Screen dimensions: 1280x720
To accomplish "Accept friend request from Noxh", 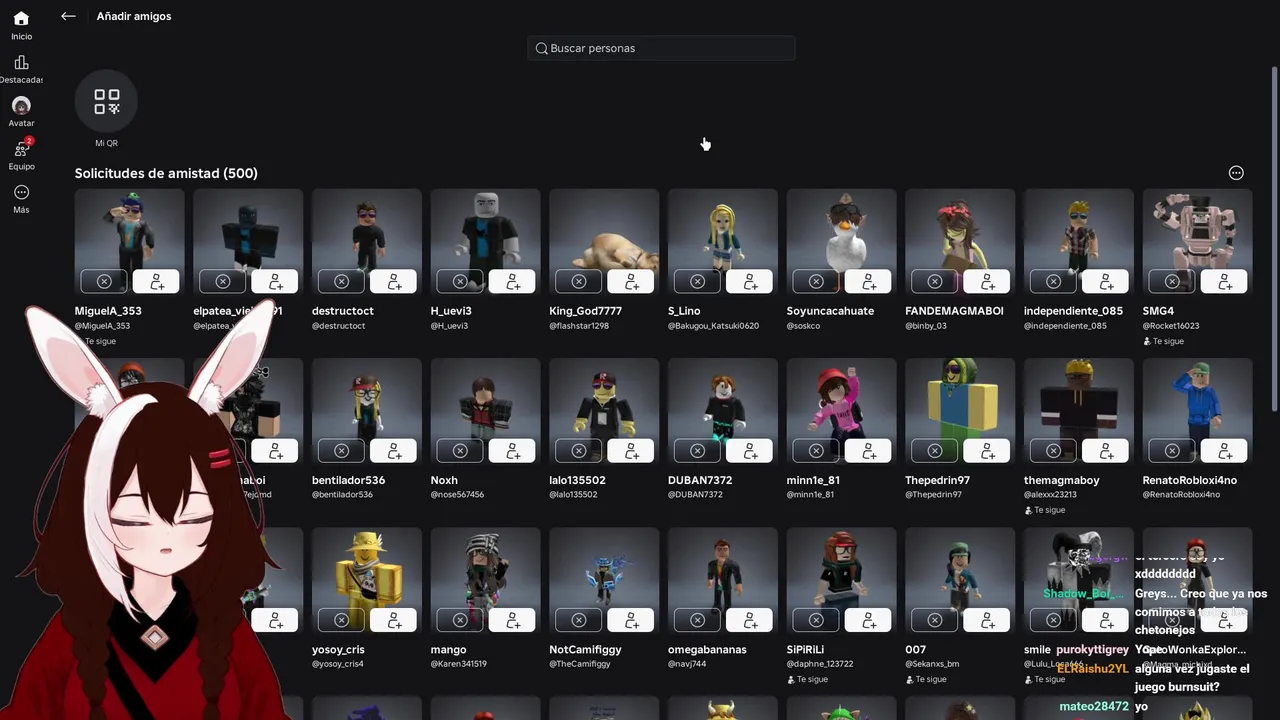I will pos(513,451).
